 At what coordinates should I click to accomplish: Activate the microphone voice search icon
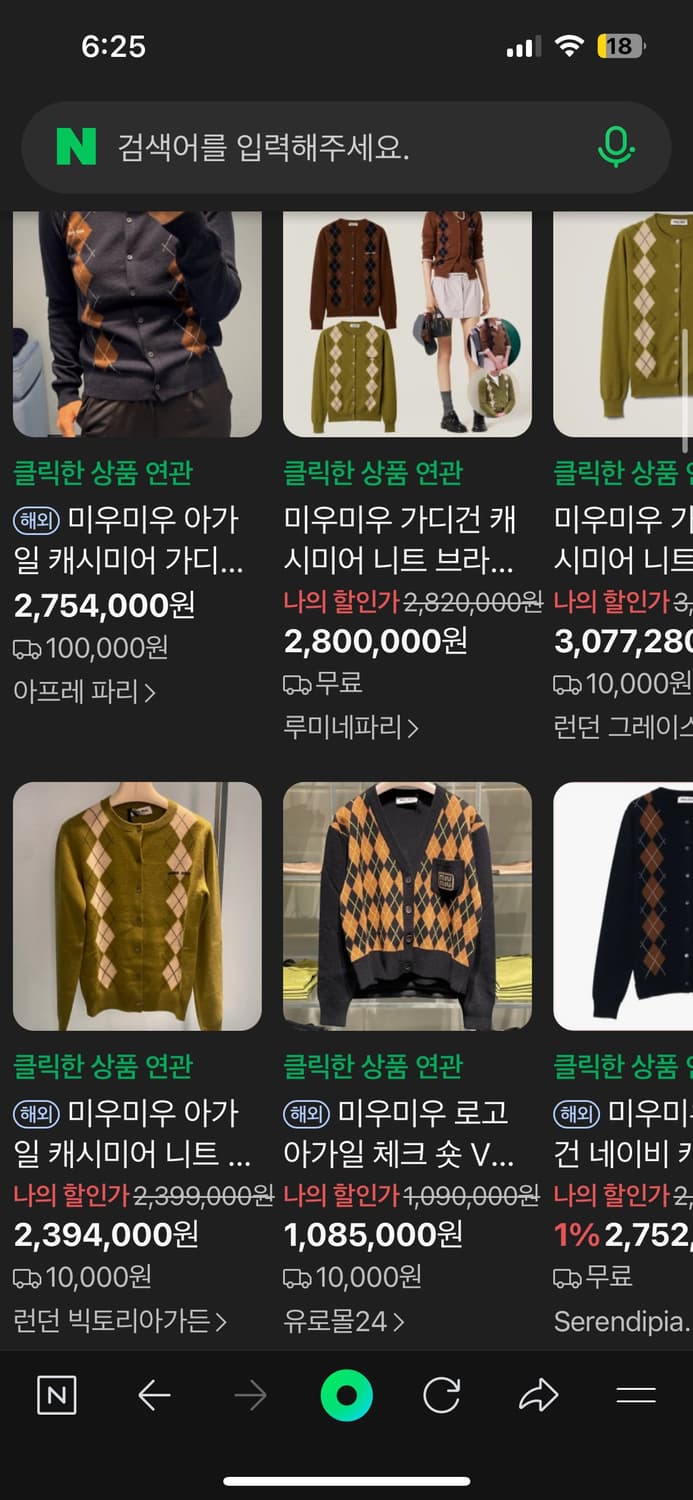click(x=616, y=148)
